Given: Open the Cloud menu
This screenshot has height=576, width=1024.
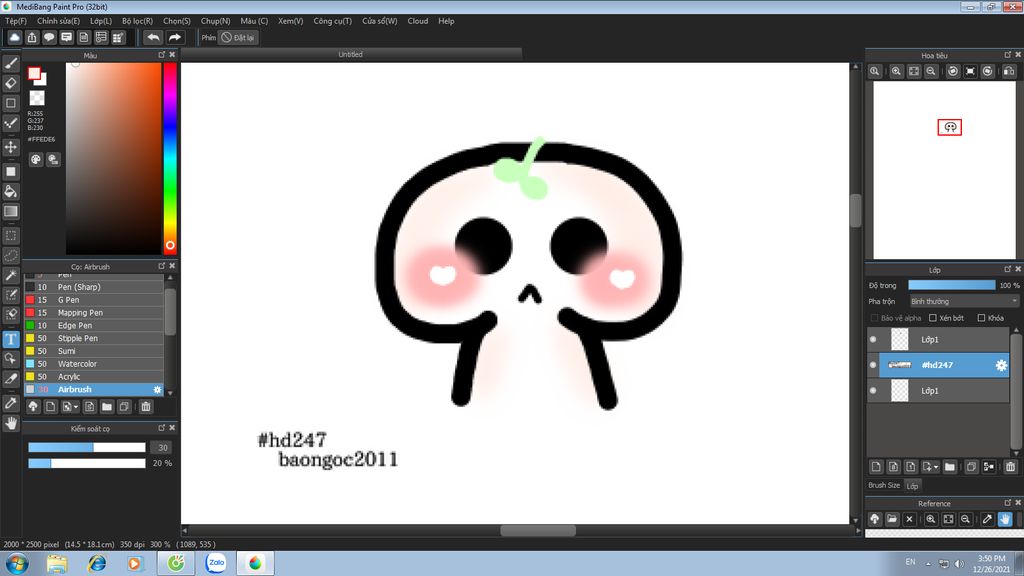Looking at the screenshot, I should pyautogui.click(x=418, y=21).
